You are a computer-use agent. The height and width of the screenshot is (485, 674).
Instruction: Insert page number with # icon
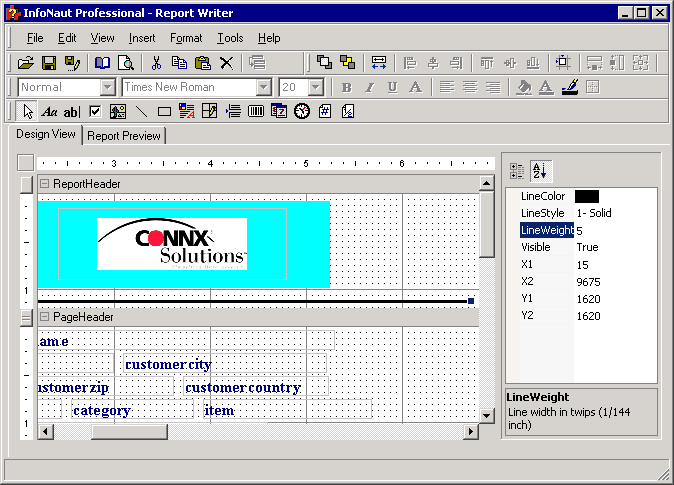pyautogui.click(x=325, y=112)
